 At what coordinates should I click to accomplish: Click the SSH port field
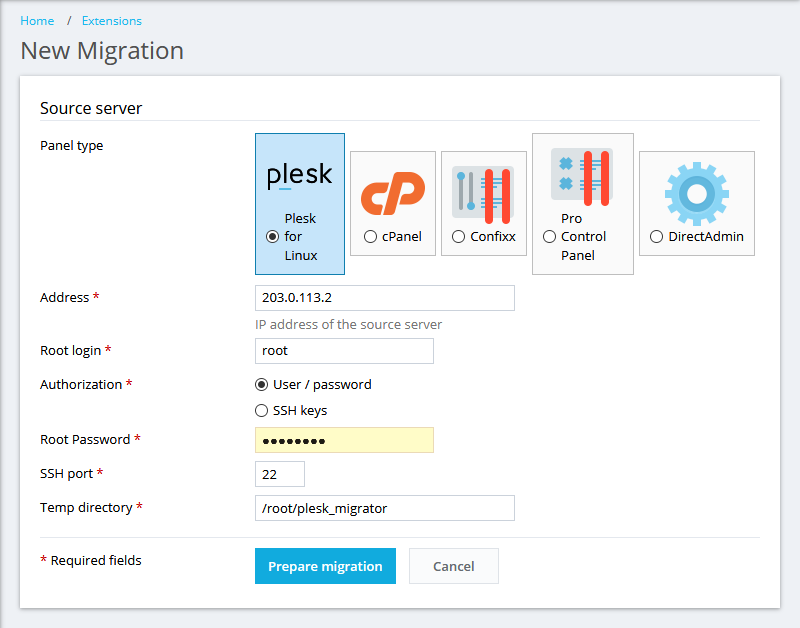tap(280, 474)
